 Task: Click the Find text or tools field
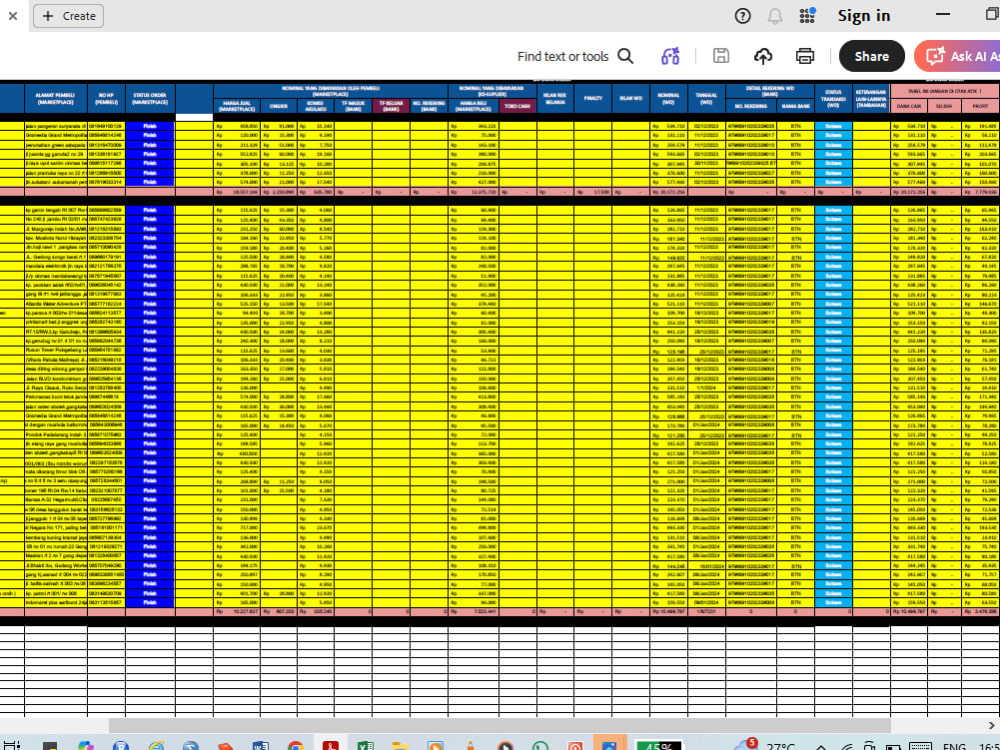pyautogui.click(x=562, y=56)
